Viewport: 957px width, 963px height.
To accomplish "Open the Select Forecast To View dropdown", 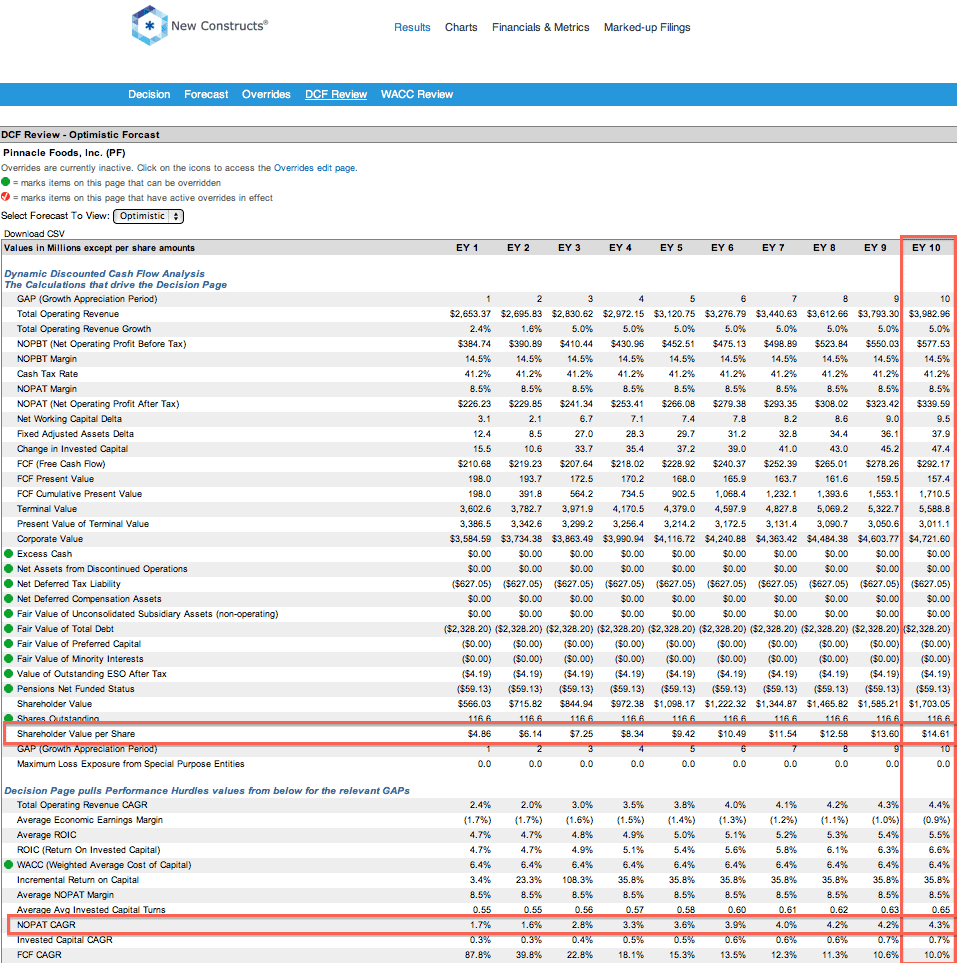I will 148,216.
